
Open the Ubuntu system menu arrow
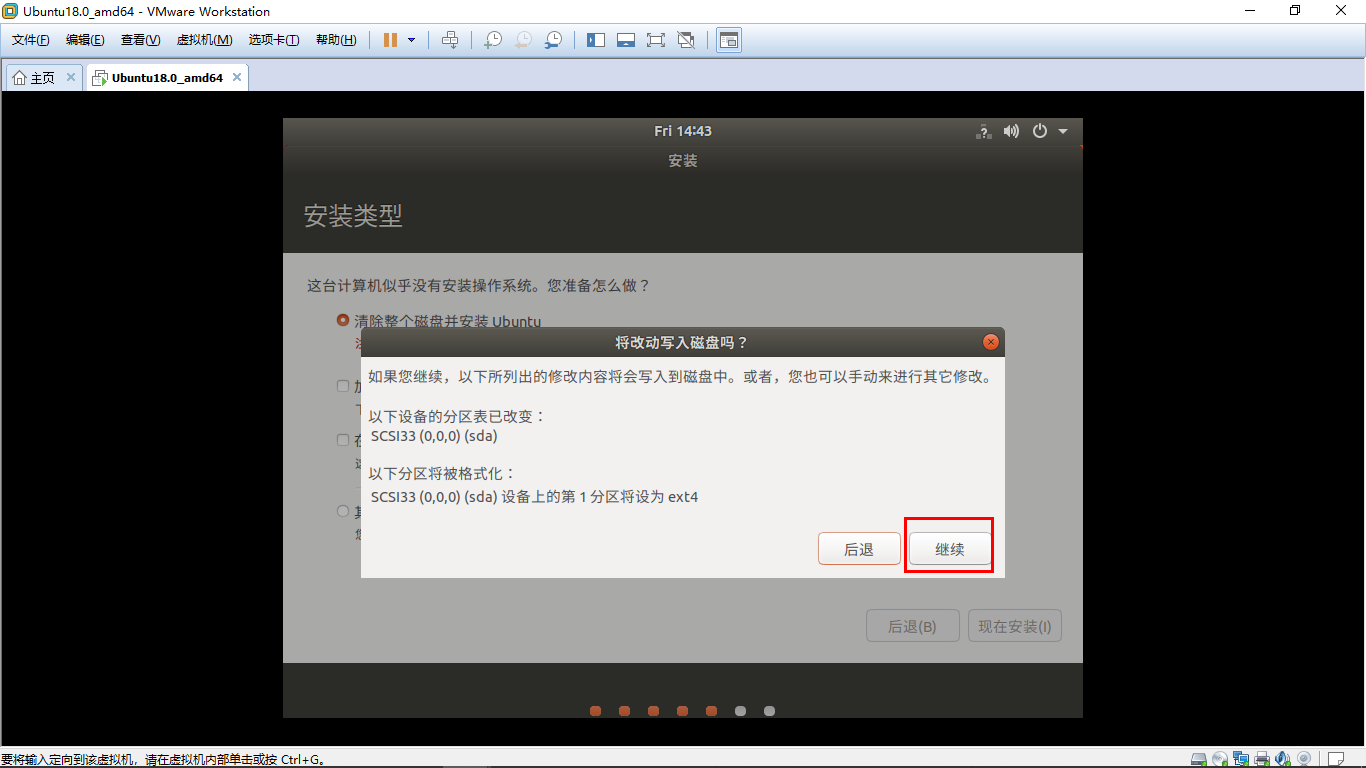[1063, 131]
